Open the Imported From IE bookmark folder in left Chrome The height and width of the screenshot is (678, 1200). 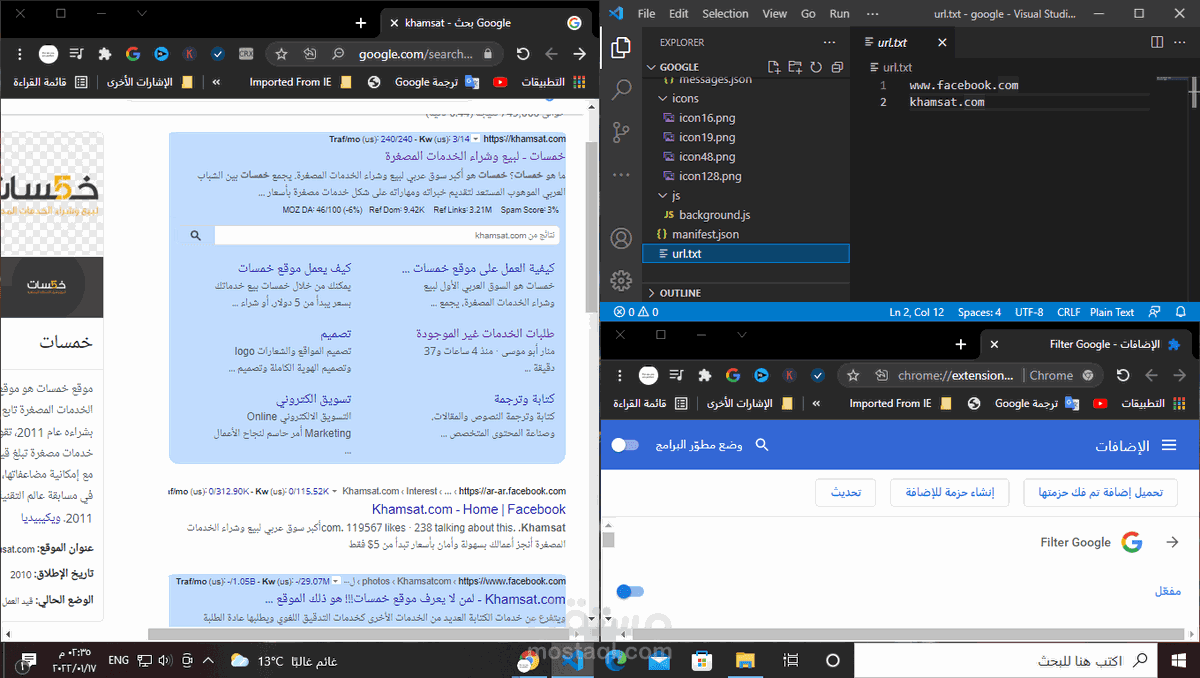(300, 82)
